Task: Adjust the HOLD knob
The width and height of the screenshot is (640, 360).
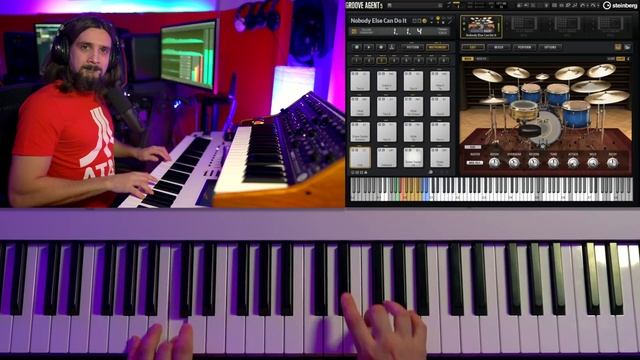Action: (593, 163)
